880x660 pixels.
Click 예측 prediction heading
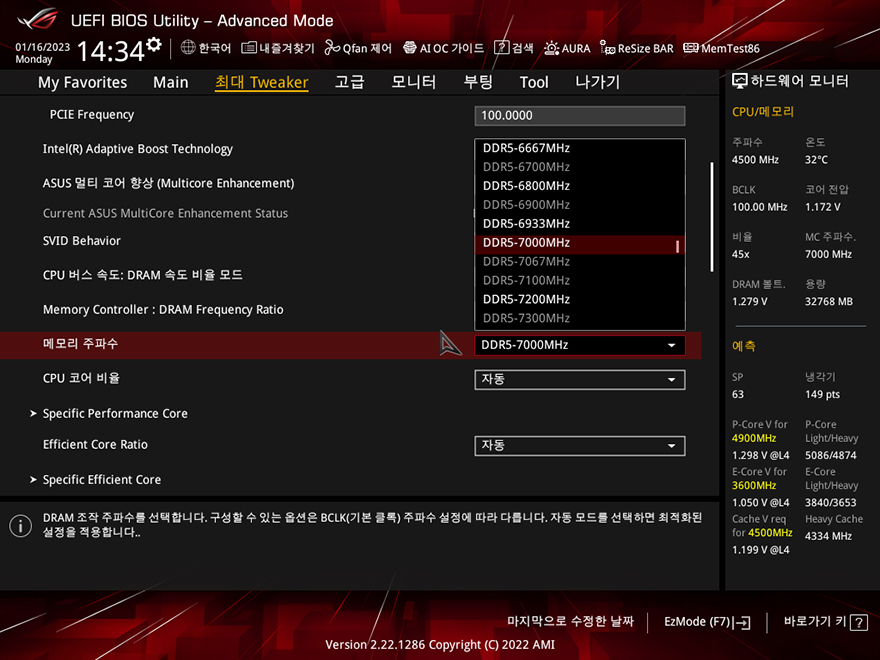(744, 346)
